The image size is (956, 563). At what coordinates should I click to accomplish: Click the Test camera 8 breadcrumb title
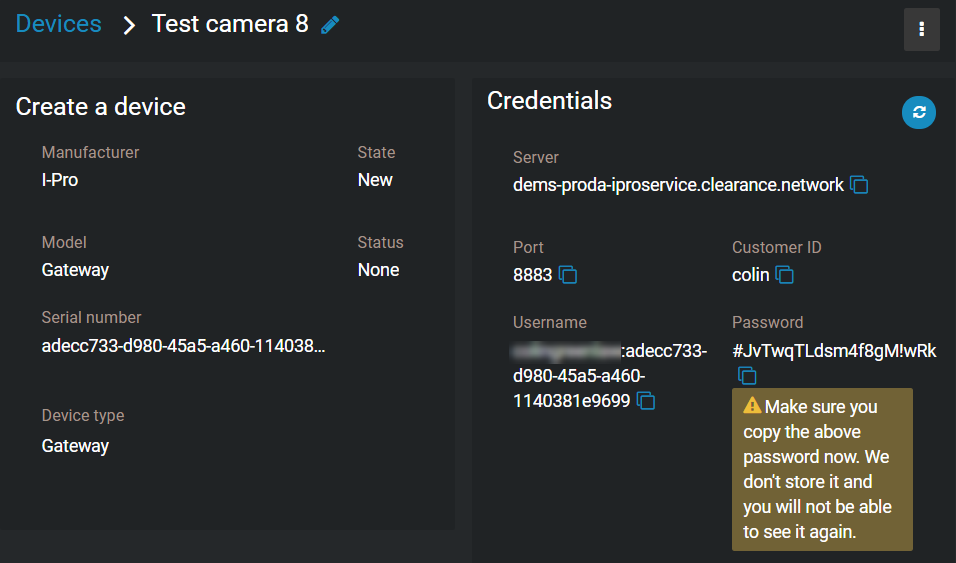(x=230, y=24)
